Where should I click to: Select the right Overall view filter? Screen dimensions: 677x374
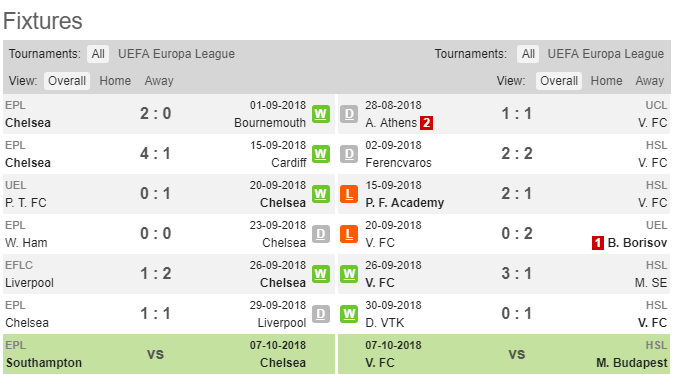click(x=559, y=81)
